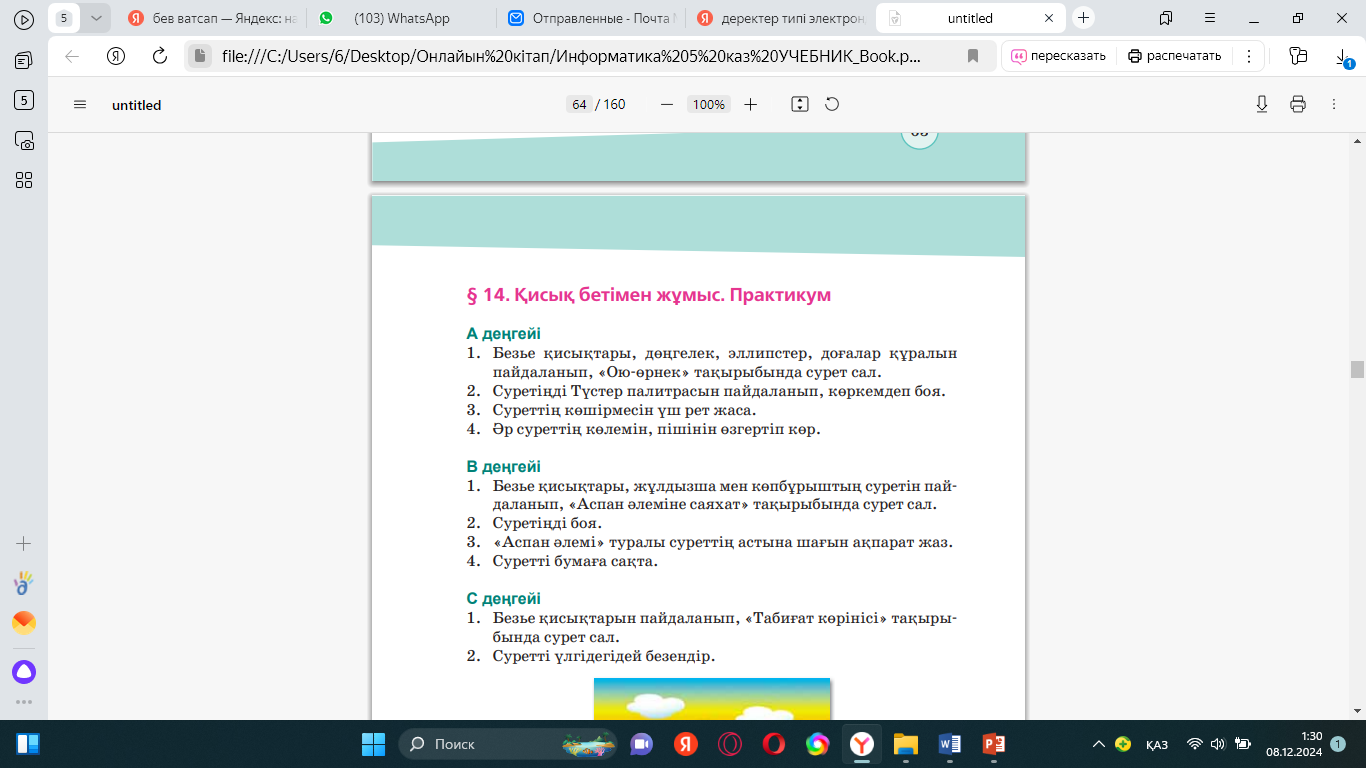Click the page number input field
1366x768 pixels.
(x=578, y=105)
